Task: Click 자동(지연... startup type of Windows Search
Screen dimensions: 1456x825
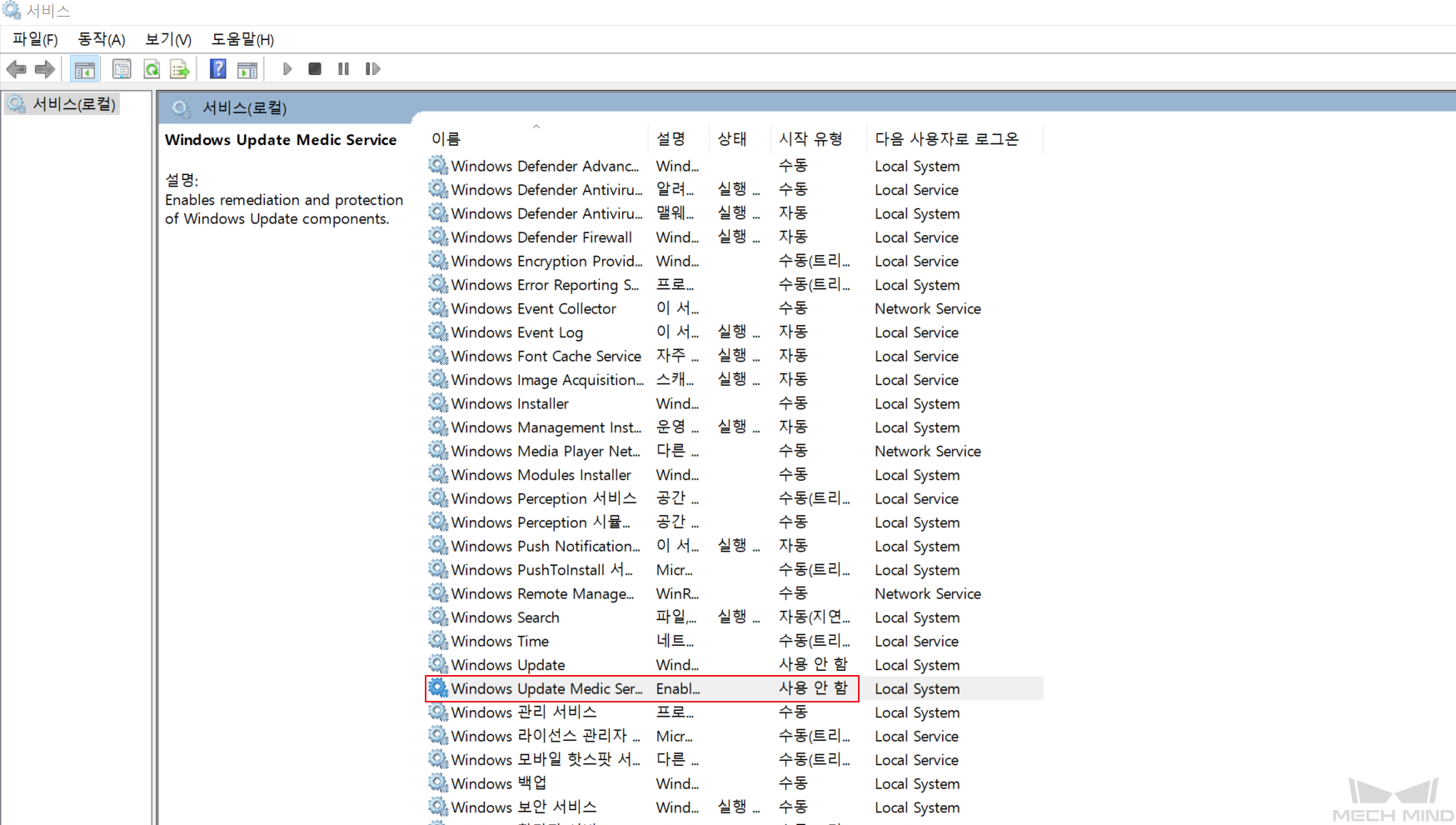Action: click(x=814, y=617)
